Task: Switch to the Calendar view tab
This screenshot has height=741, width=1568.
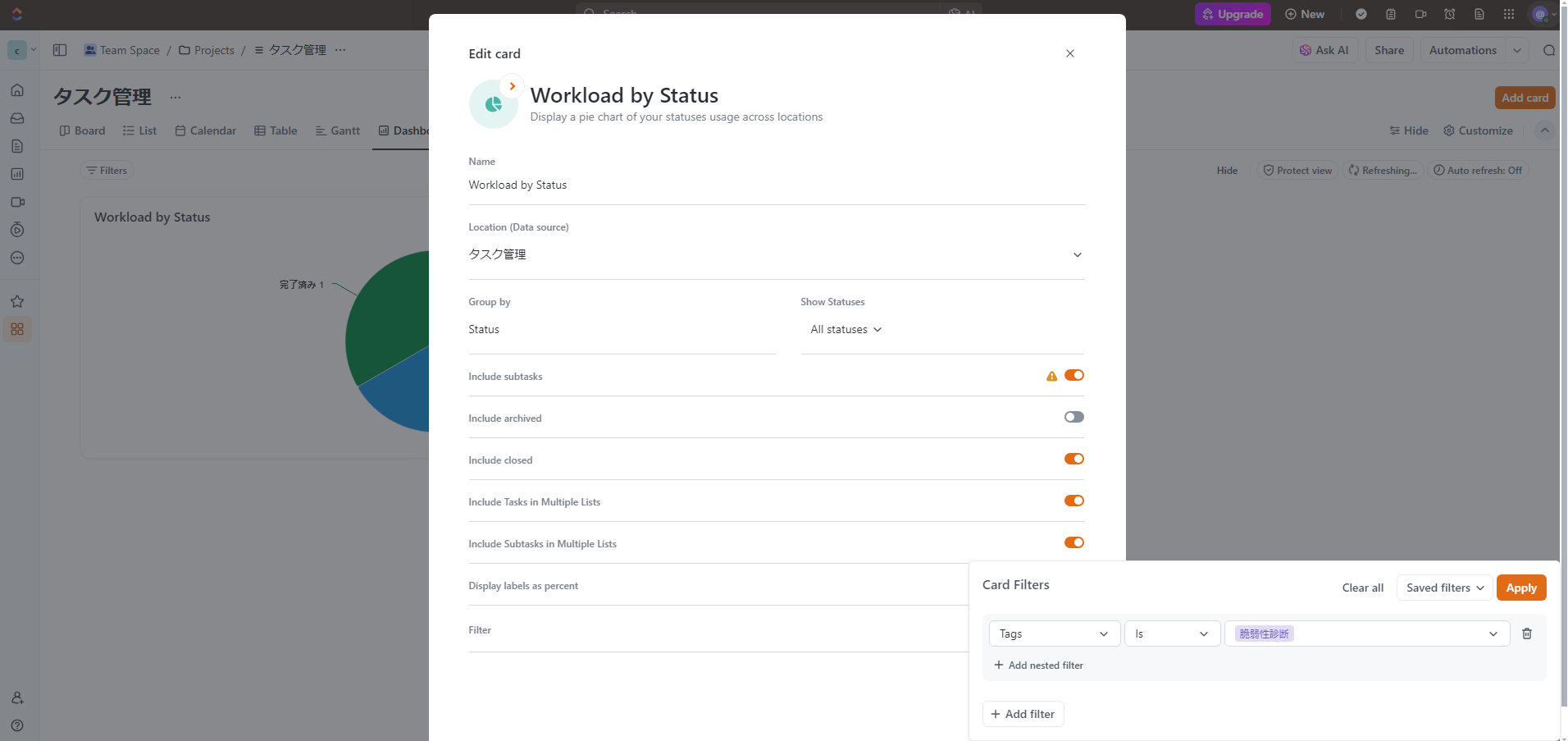Action: coord(205,130)
